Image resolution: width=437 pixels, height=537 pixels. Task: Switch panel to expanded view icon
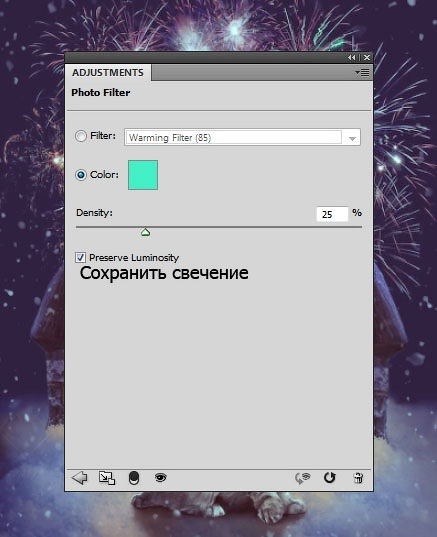pyautogui.click(x=107, y=478)
